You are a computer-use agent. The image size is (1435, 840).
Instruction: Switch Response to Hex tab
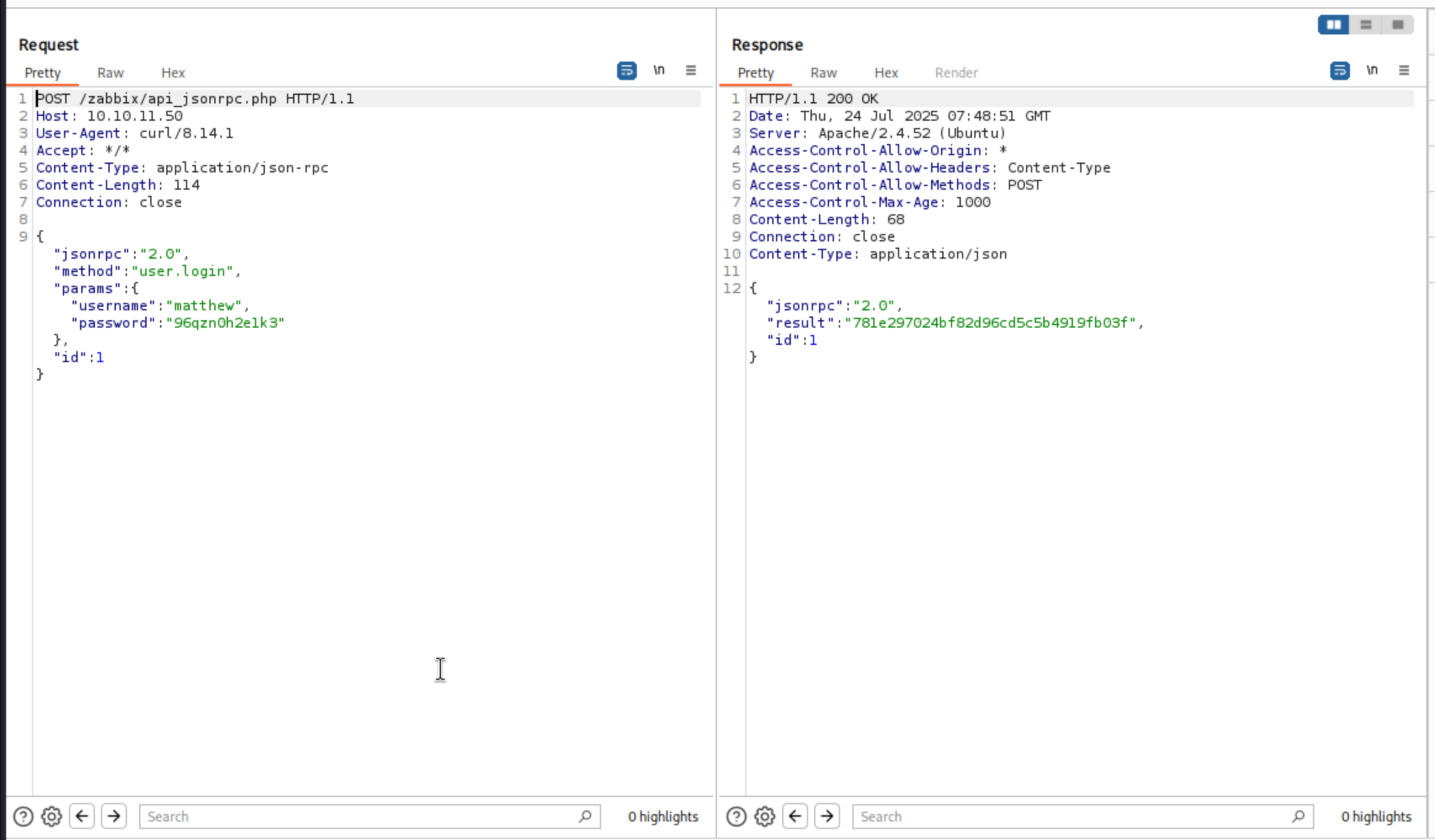[886, 73]
